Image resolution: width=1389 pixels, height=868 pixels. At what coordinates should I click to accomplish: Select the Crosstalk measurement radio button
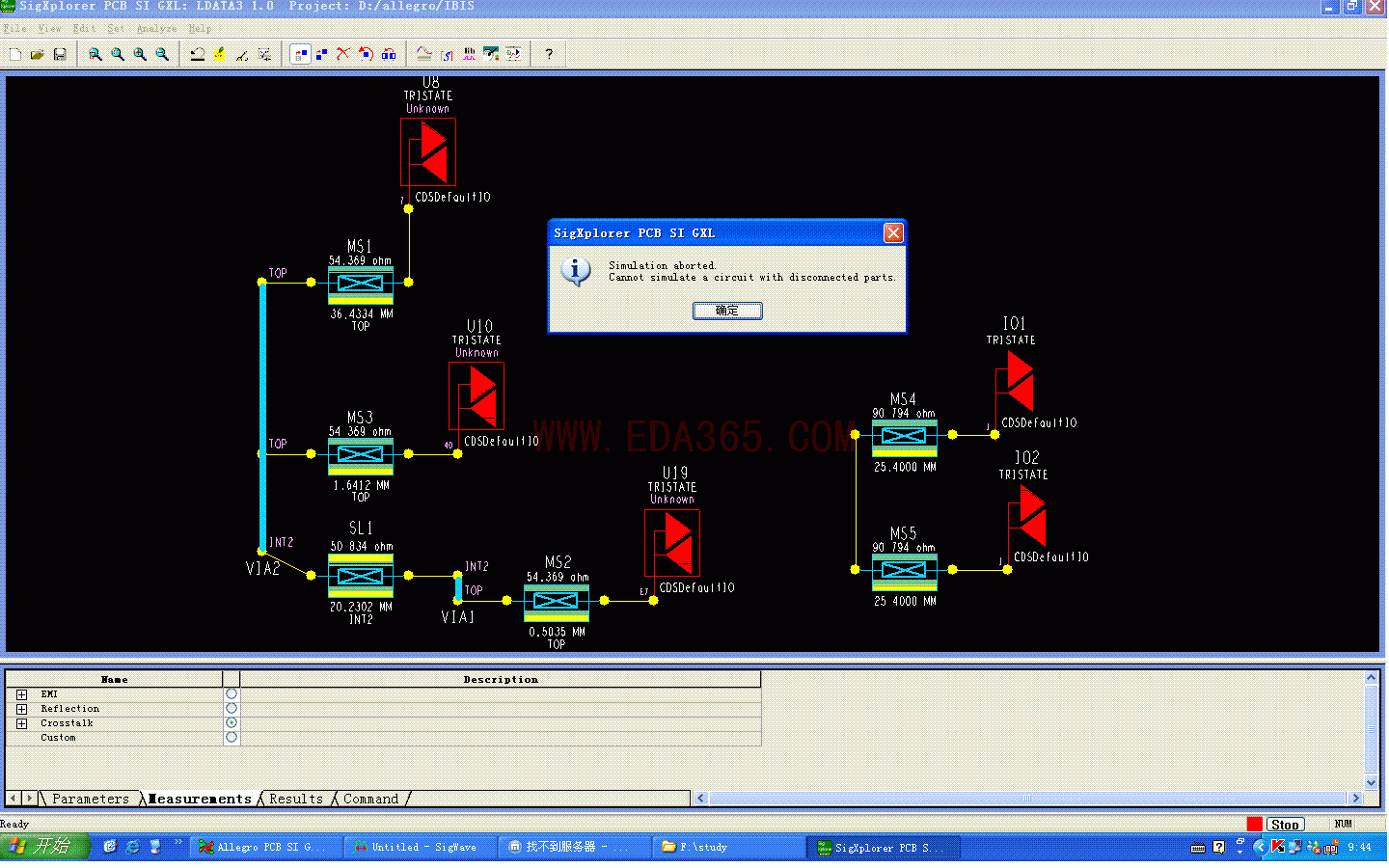pyautogui.click(x=231, y=723)
